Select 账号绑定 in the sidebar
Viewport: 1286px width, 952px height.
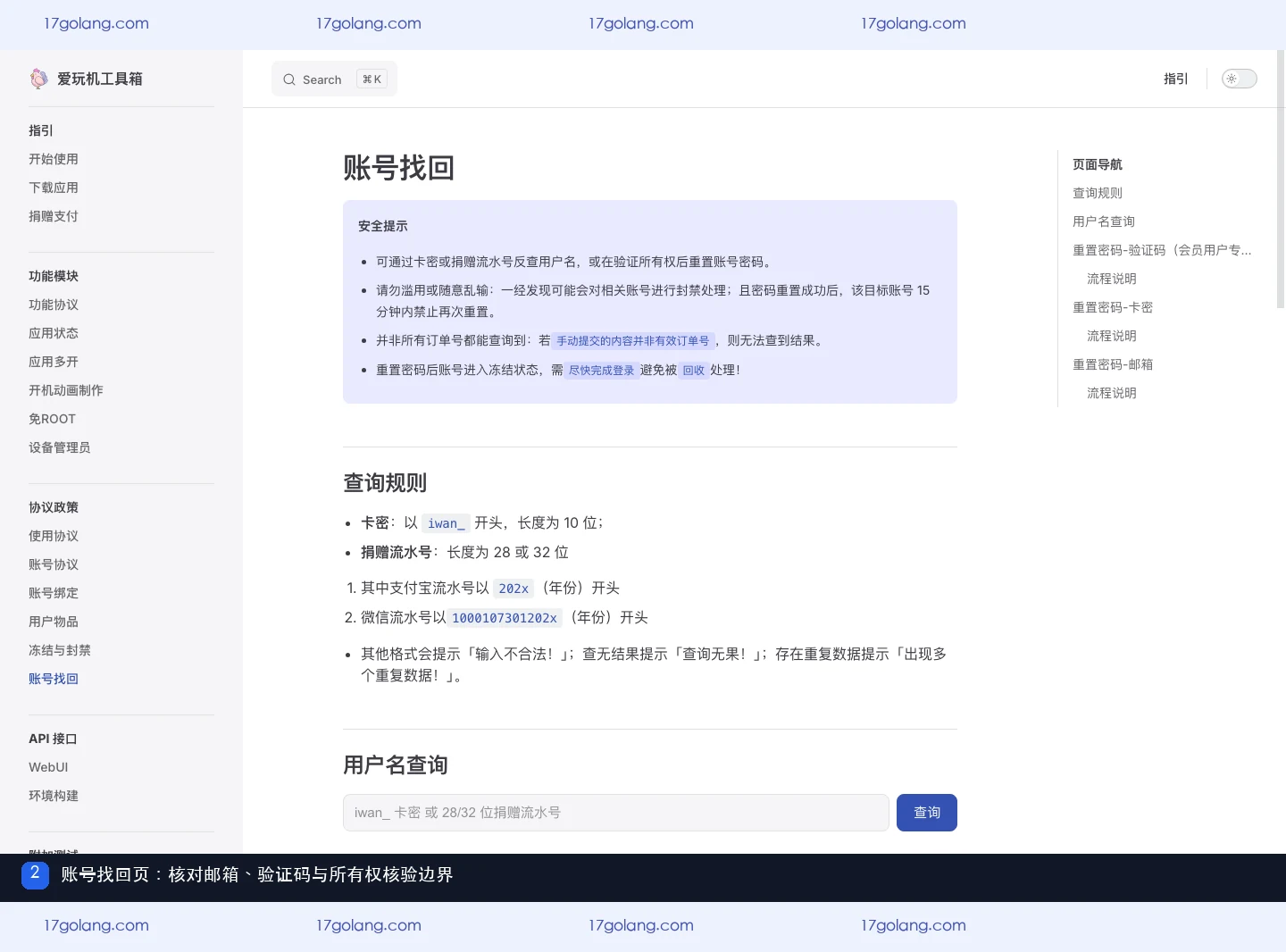click(x=54, y=593)
